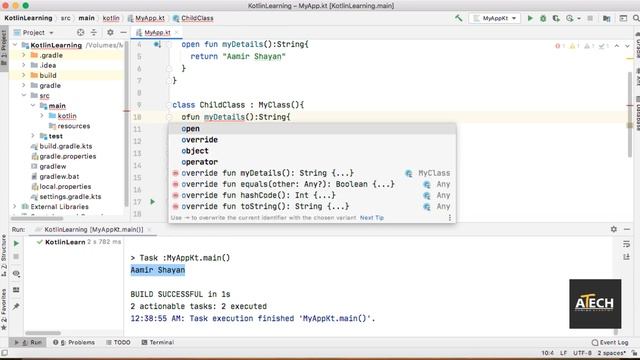The image size is (640, 360).
Task: Expand External Libraries node
Action: (15, 207)
